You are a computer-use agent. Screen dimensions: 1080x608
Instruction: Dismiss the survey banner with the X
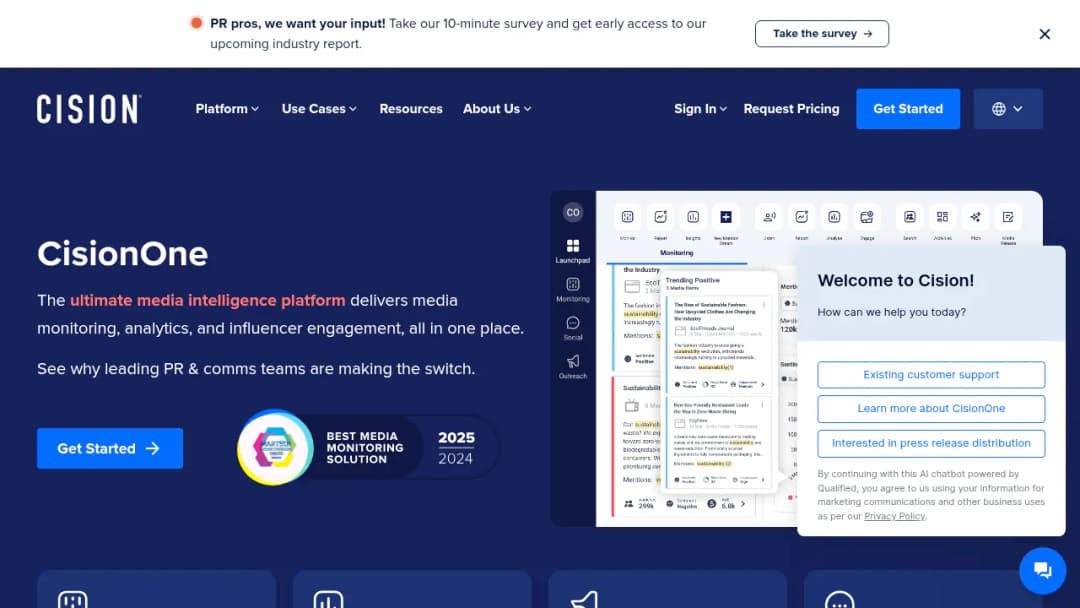point(1044,34)
